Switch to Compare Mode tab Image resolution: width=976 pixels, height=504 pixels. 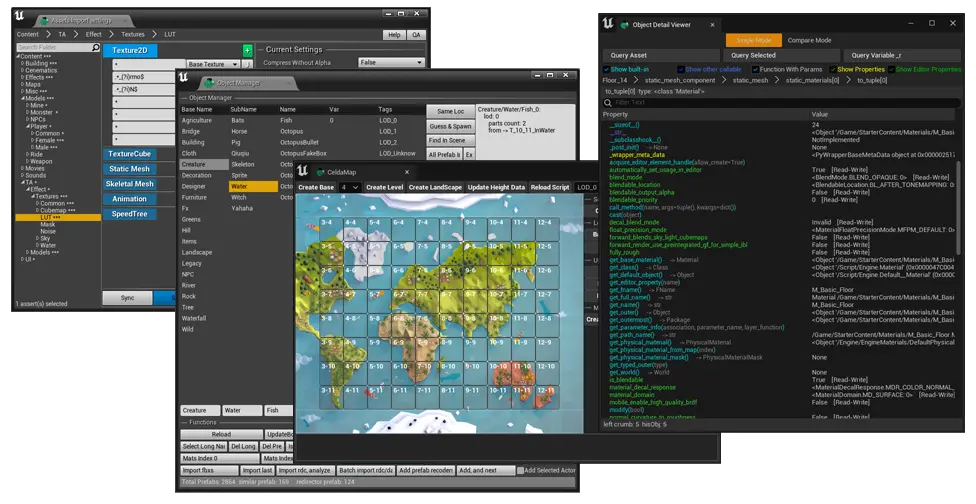(809, 40)
